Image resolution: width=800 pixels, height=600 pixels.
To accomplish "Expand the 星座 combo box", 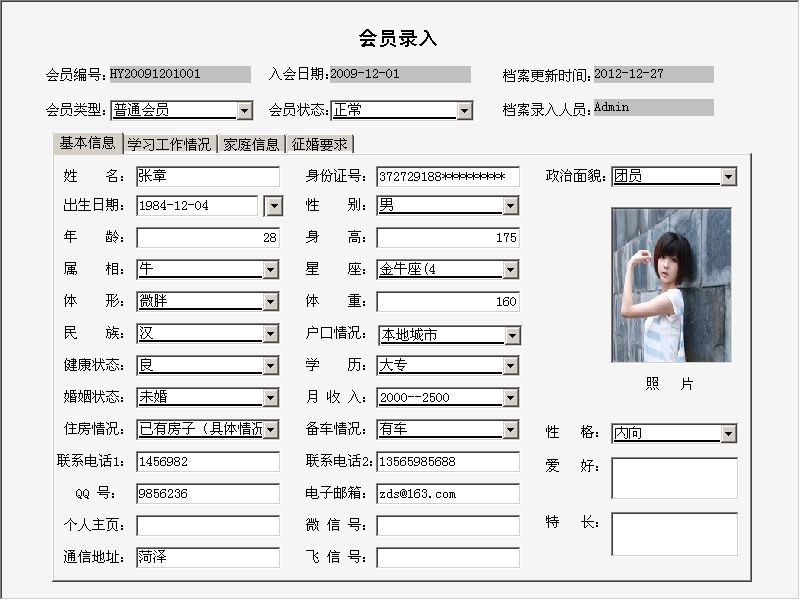I will click(x=511, y=270).
